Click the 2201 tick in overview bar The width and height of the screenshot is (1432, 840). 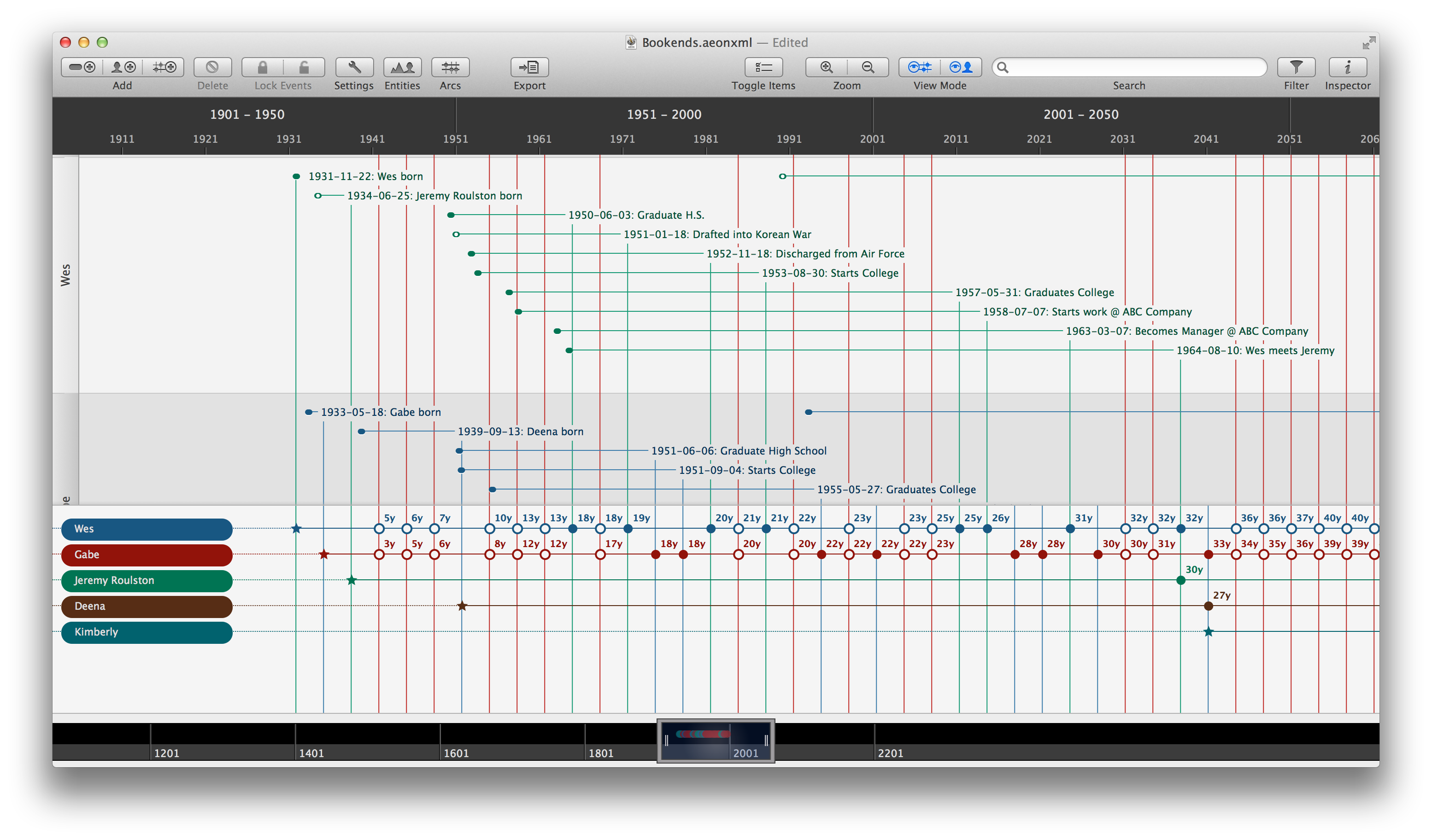click(891, 753)
